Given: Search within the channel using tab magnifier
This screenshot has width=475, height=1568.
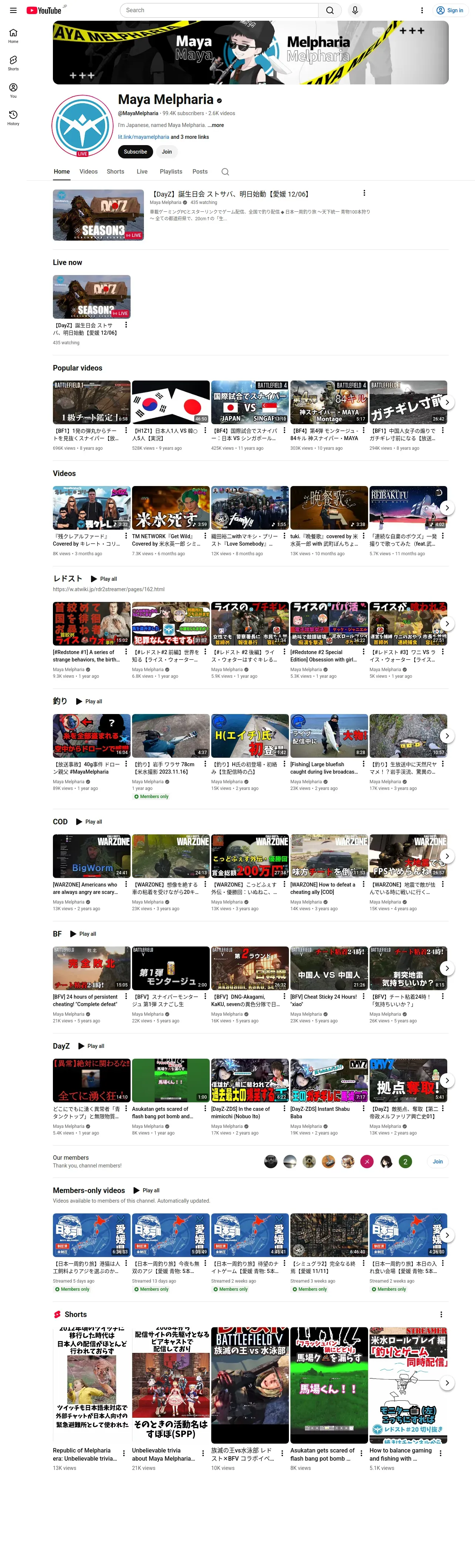Looking at the screenshot, I should pyautogui.click(x=225, y=172).
